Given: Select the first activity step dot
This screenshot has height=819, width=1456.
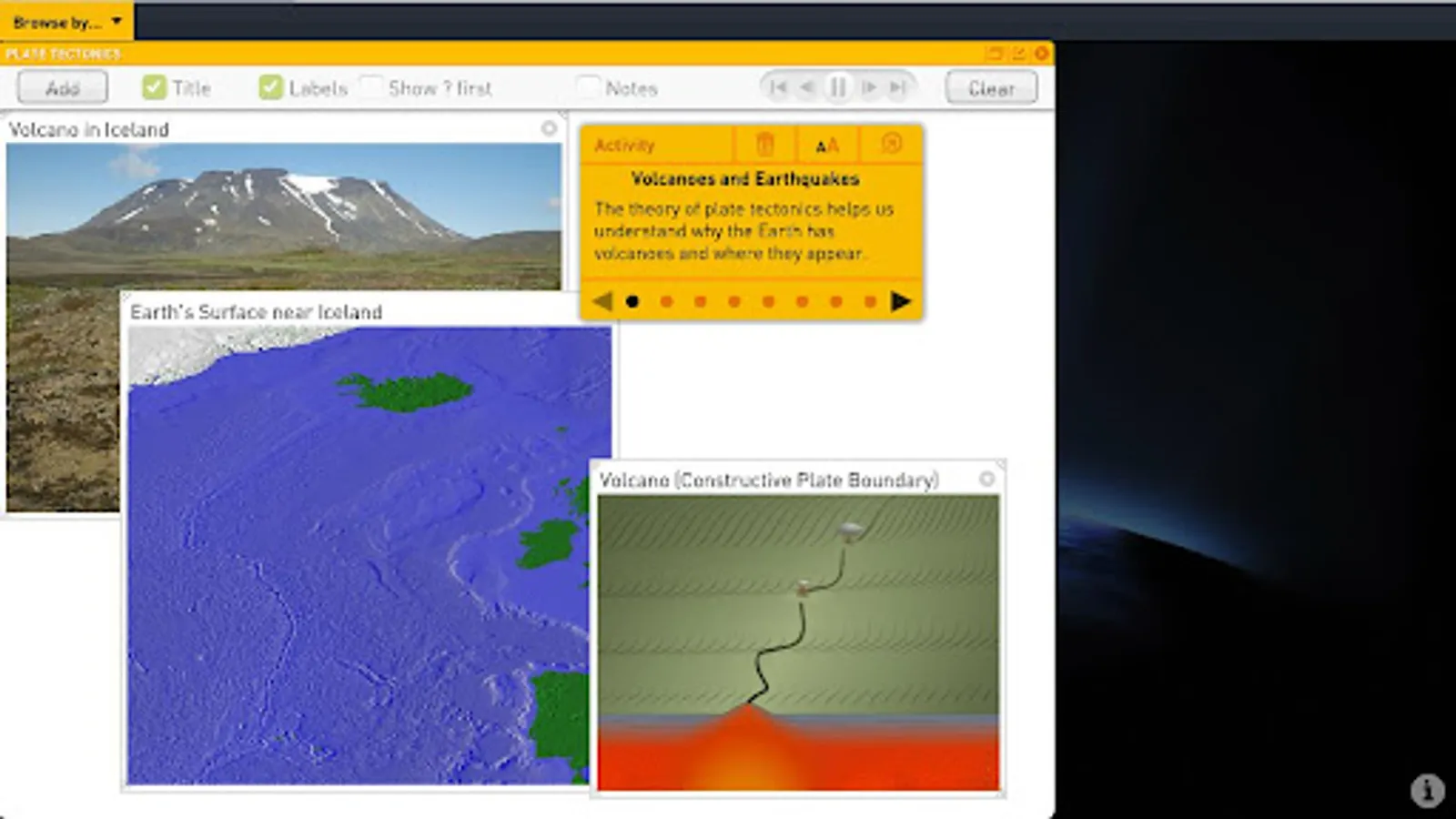Looking at the screenshot, I should (x=632, y=302).
